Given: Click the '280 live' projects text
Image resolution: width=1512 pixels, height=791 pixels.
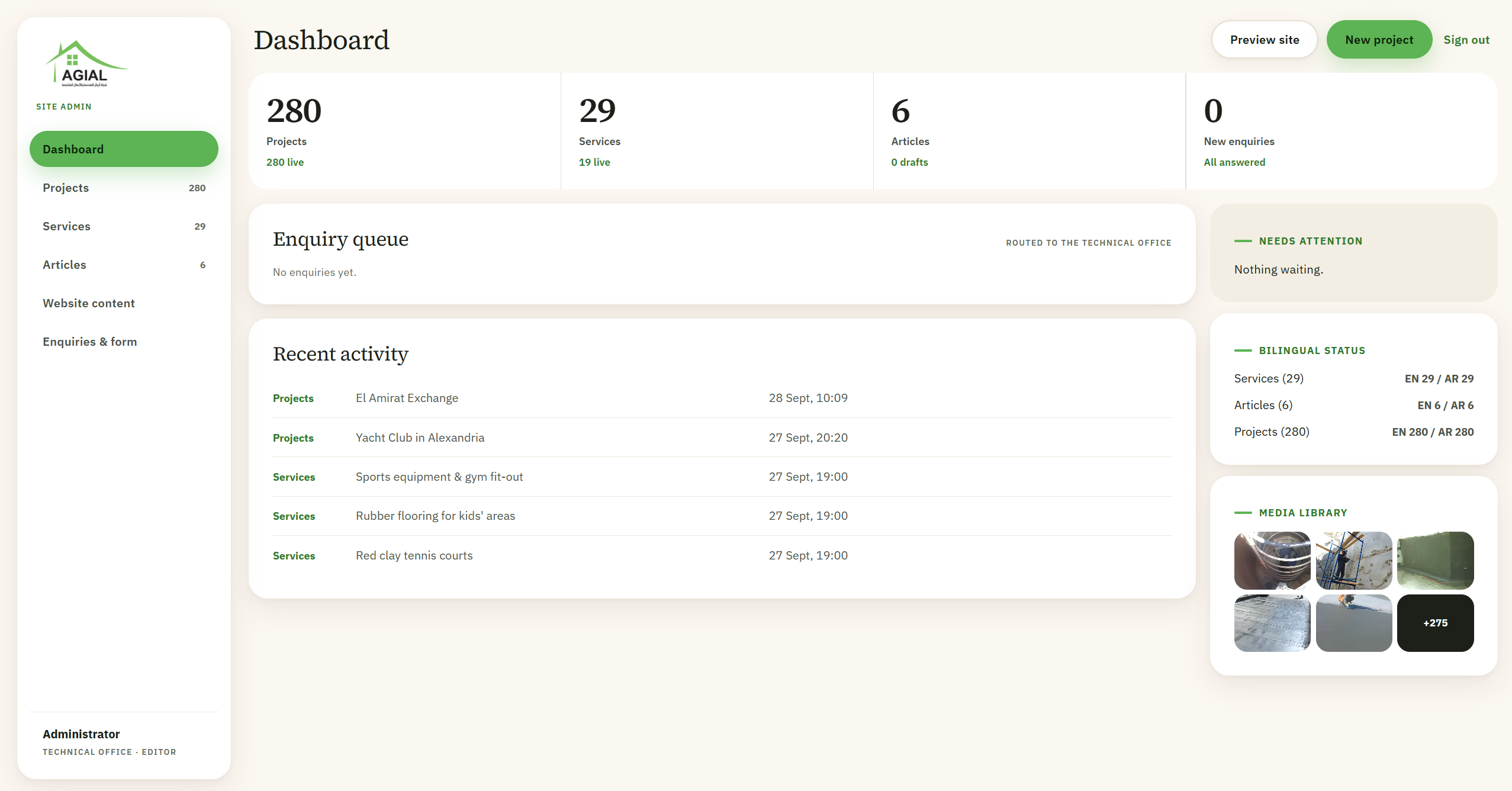Looking at the screenshot, I should pos(285,162).
